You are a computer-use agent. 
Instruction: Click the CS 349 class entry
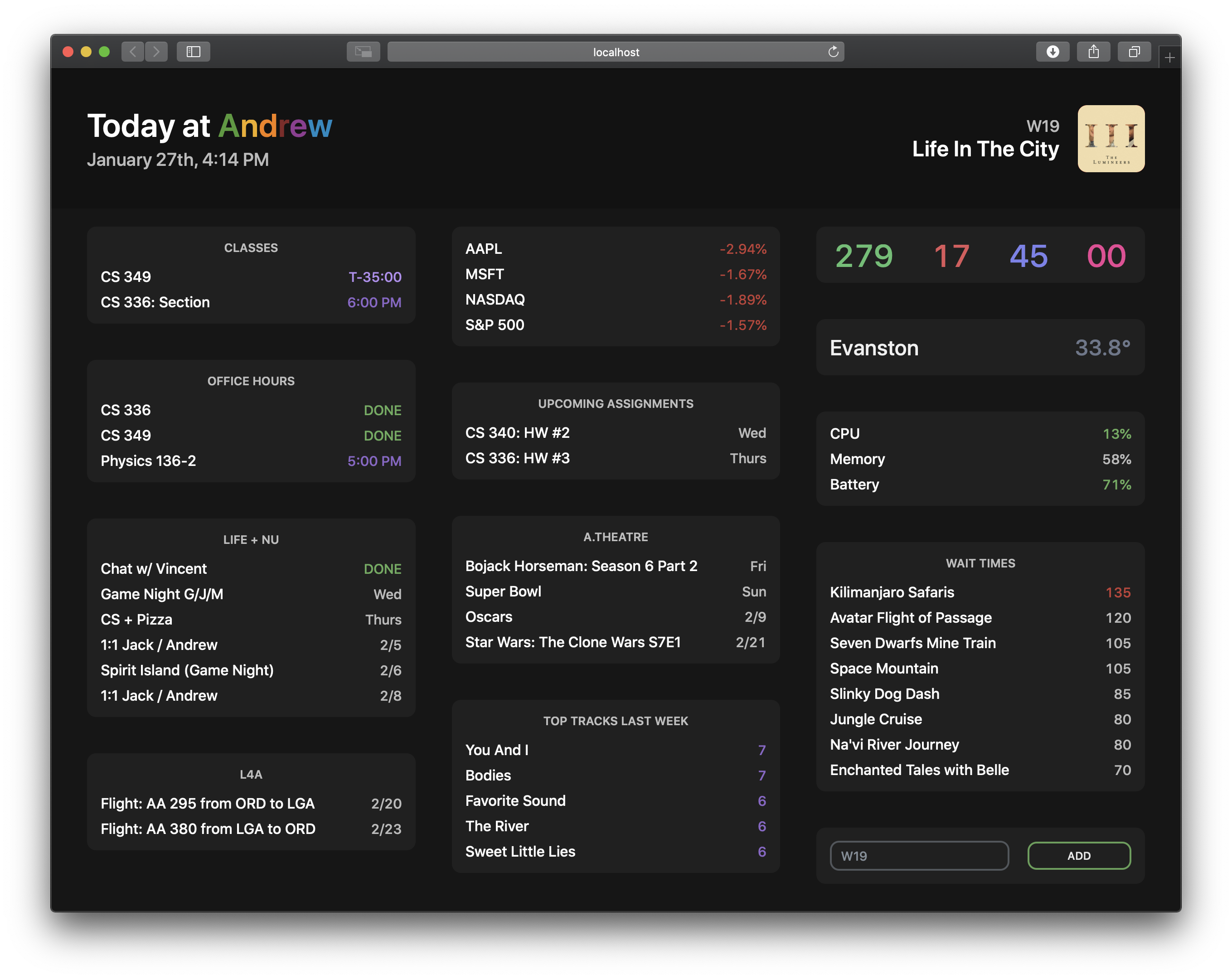click(251, 276)
